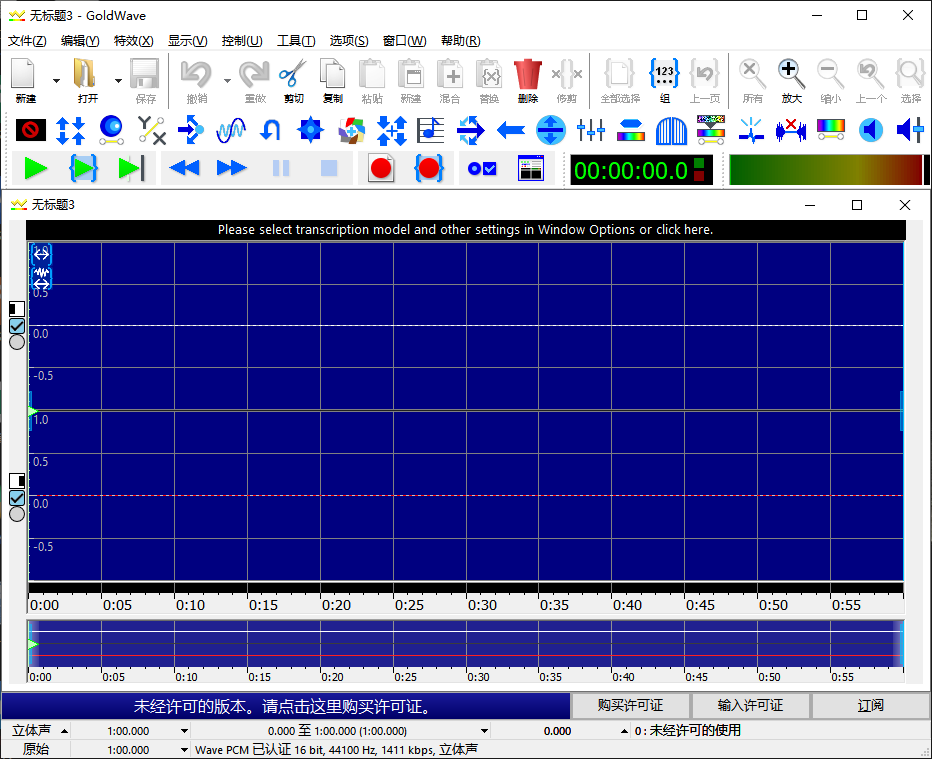This screenshot has height=759, width=932.
Task: Click the 输入许可证 button
Action: [750, 705]
